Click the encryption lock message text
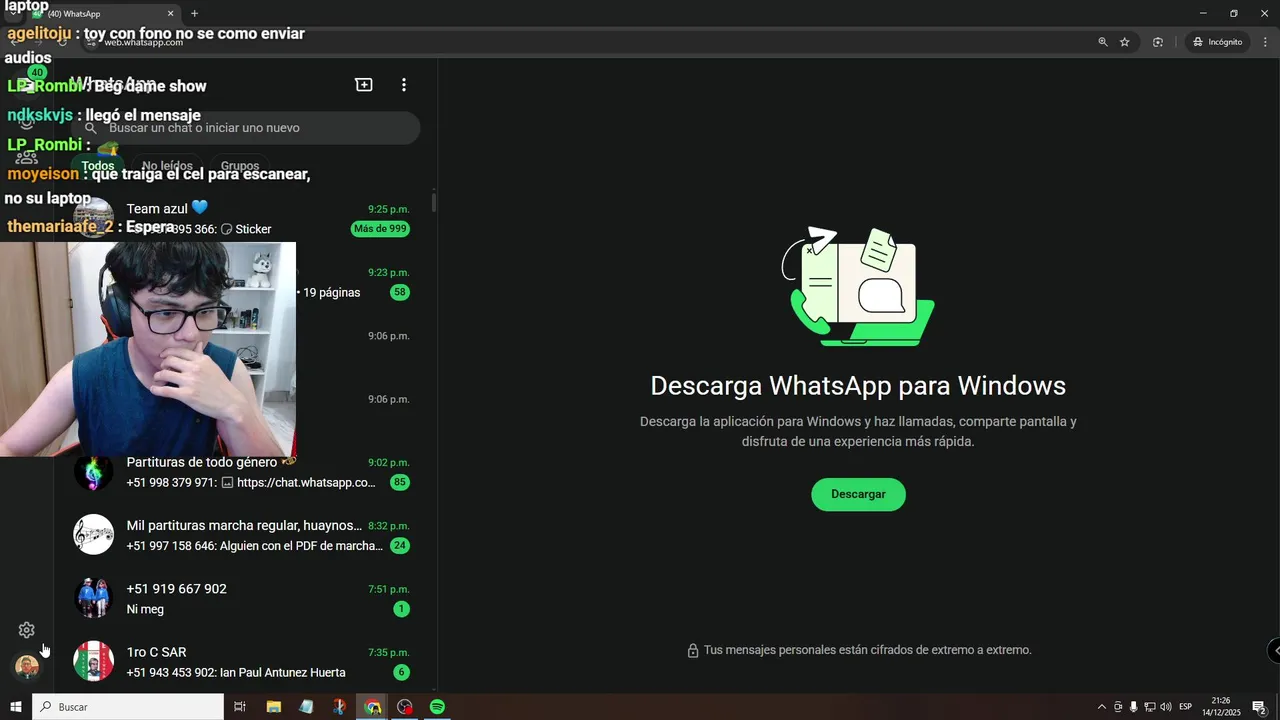Screen dimensions: 1280x720 pyautogui.click(x=867, y=650)
